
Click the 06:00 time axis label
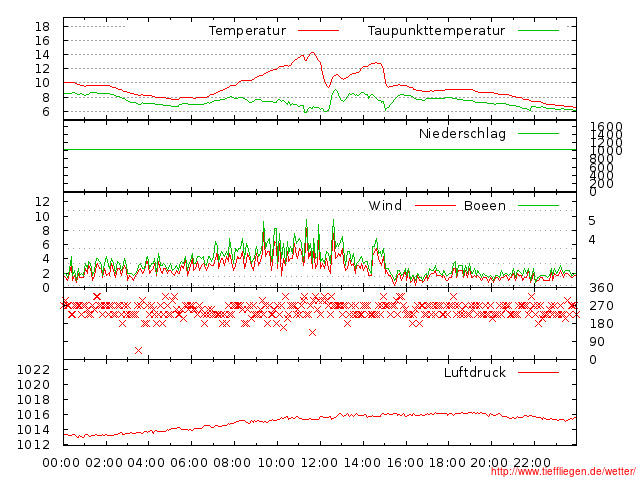point(189,463)
